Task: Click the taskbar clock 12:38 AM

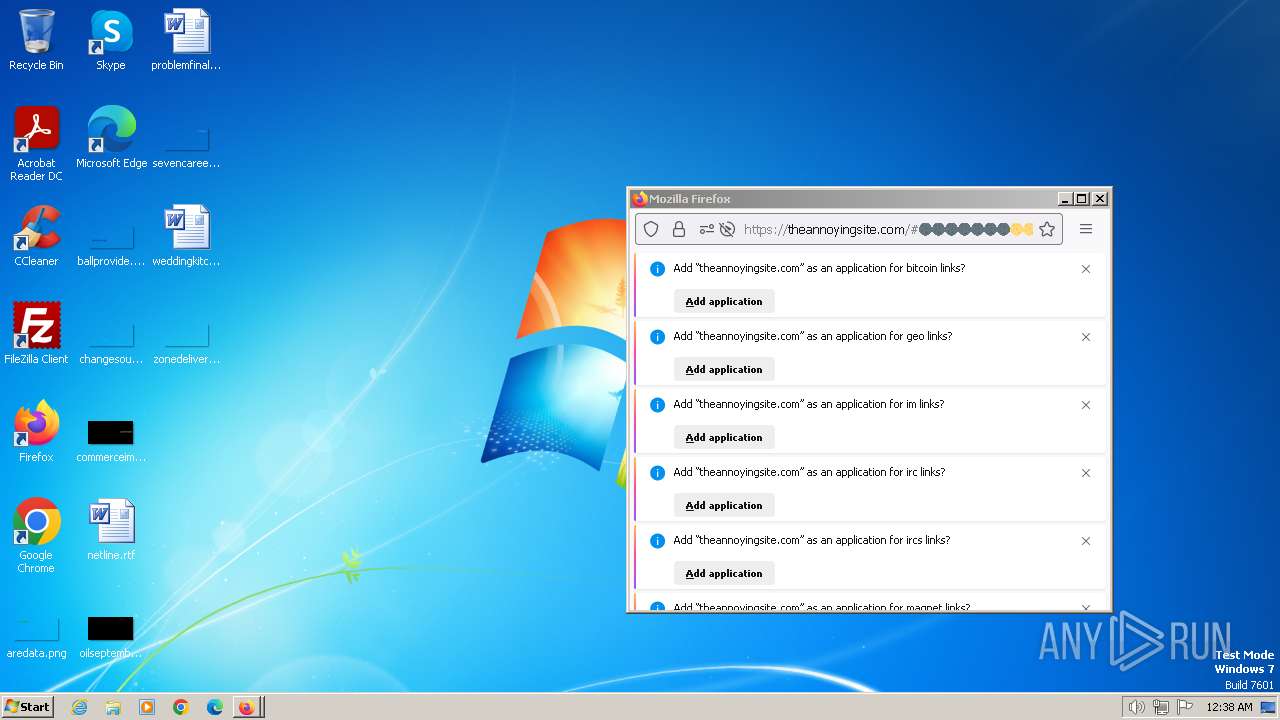Action: 1229,707
